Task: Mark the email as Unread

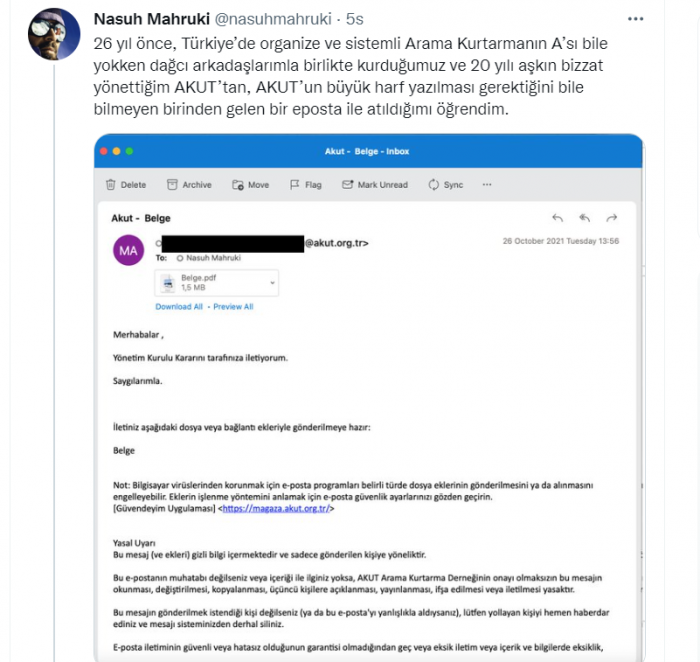Action: 348,185
